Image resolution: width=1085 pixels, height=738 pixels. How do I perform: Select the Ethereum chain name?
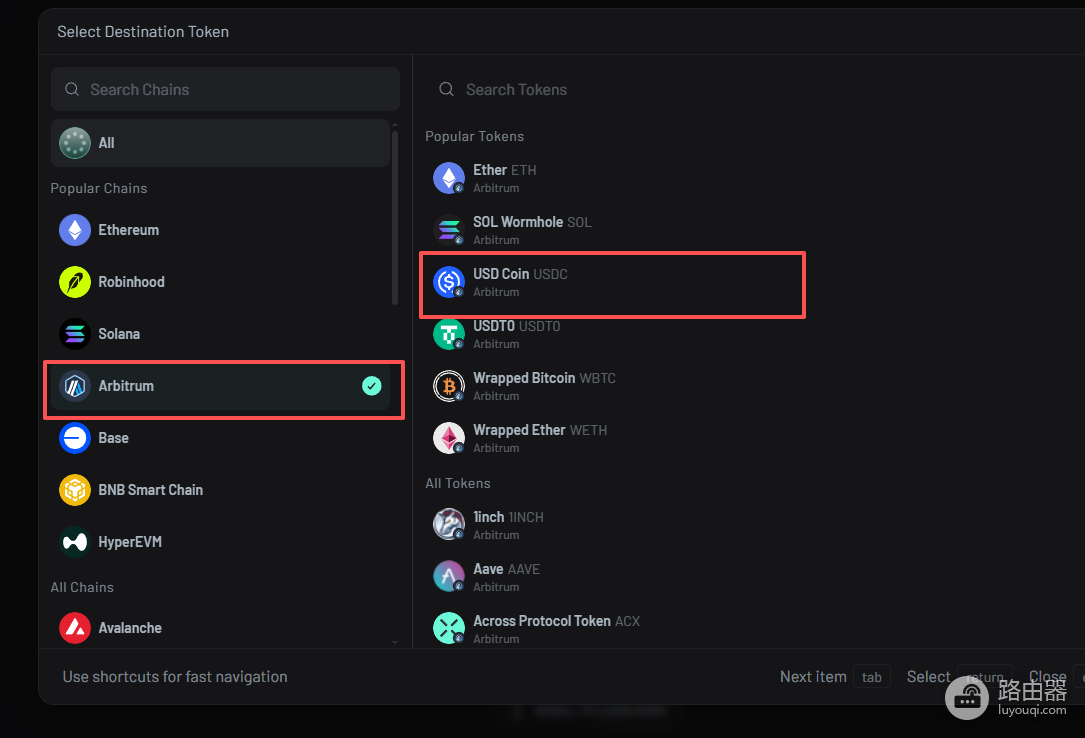pos(129,230)
